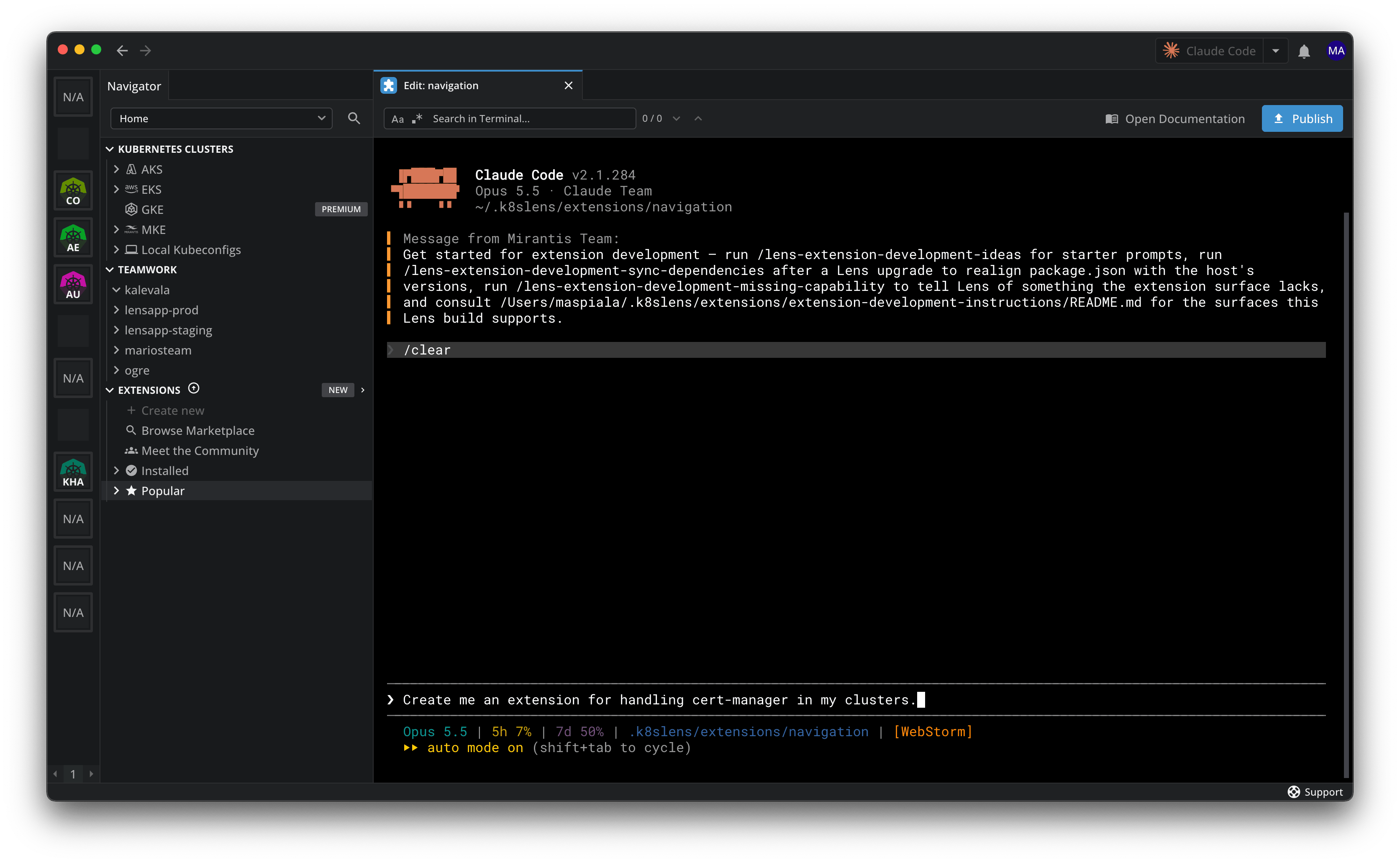Switch to next hotbar page
This screenshot has width=1400, height=863.
(91, 774)
